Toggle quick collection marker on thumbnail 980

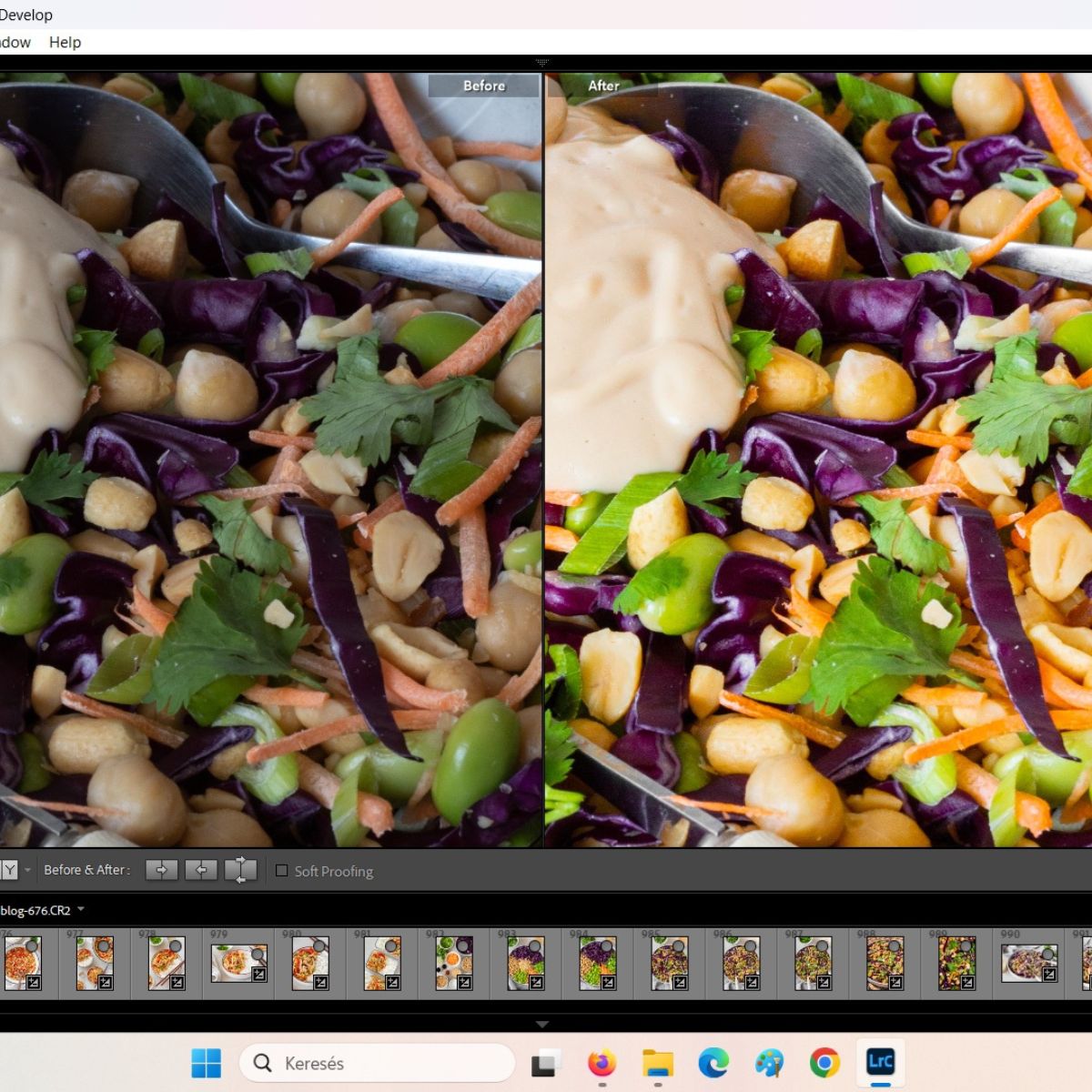(319, 946)
